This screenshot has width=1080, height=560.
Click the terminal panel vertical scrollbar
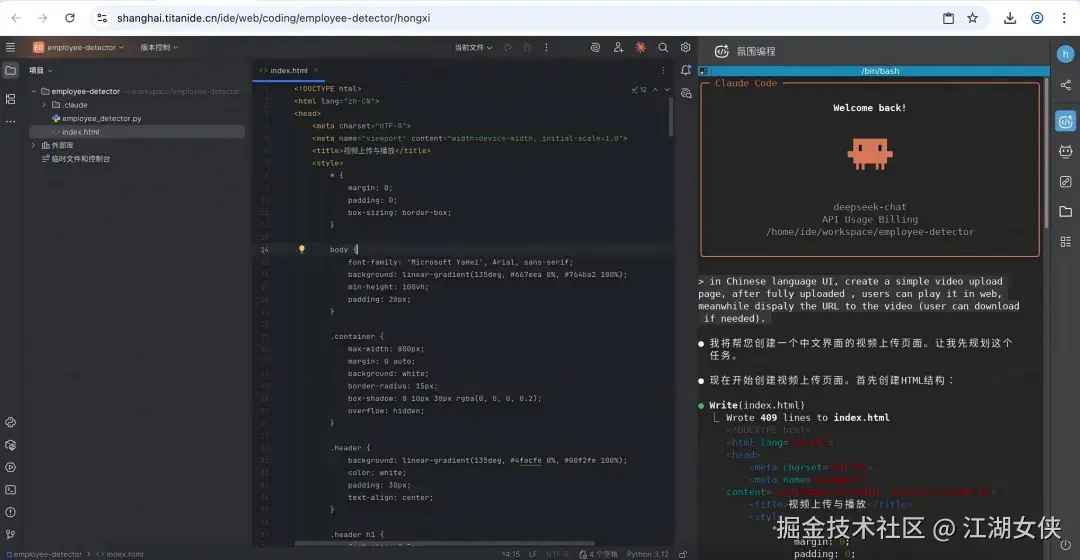tap(1046, 152)
